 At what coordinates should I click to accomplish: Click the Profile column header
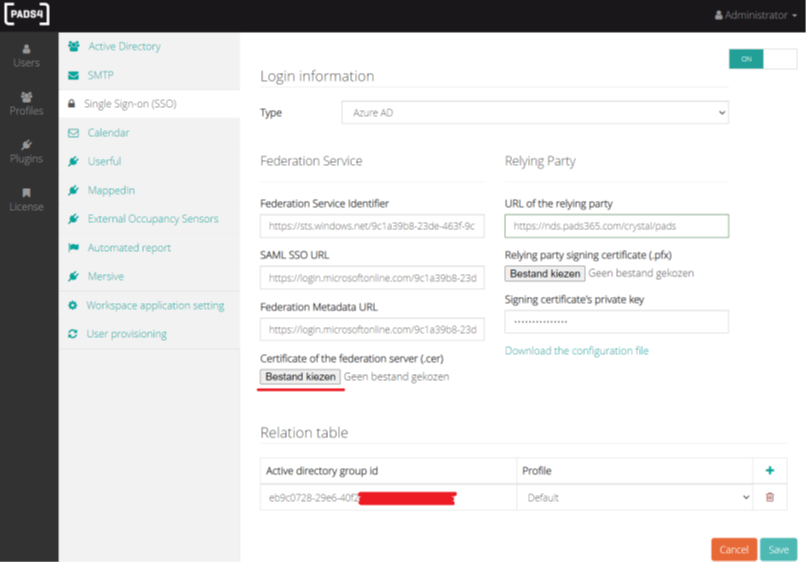(x=537, y=470)
